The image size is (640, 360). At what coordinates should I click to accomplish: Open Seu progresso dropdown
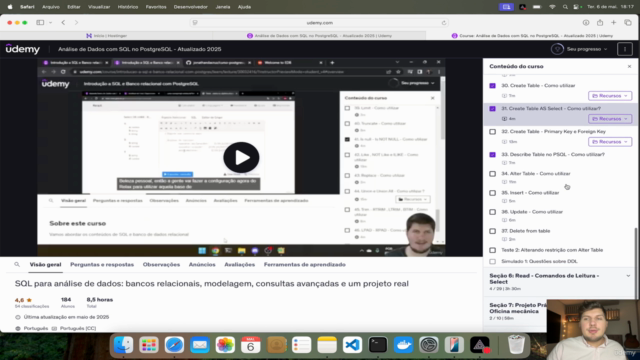coord(579,49)
